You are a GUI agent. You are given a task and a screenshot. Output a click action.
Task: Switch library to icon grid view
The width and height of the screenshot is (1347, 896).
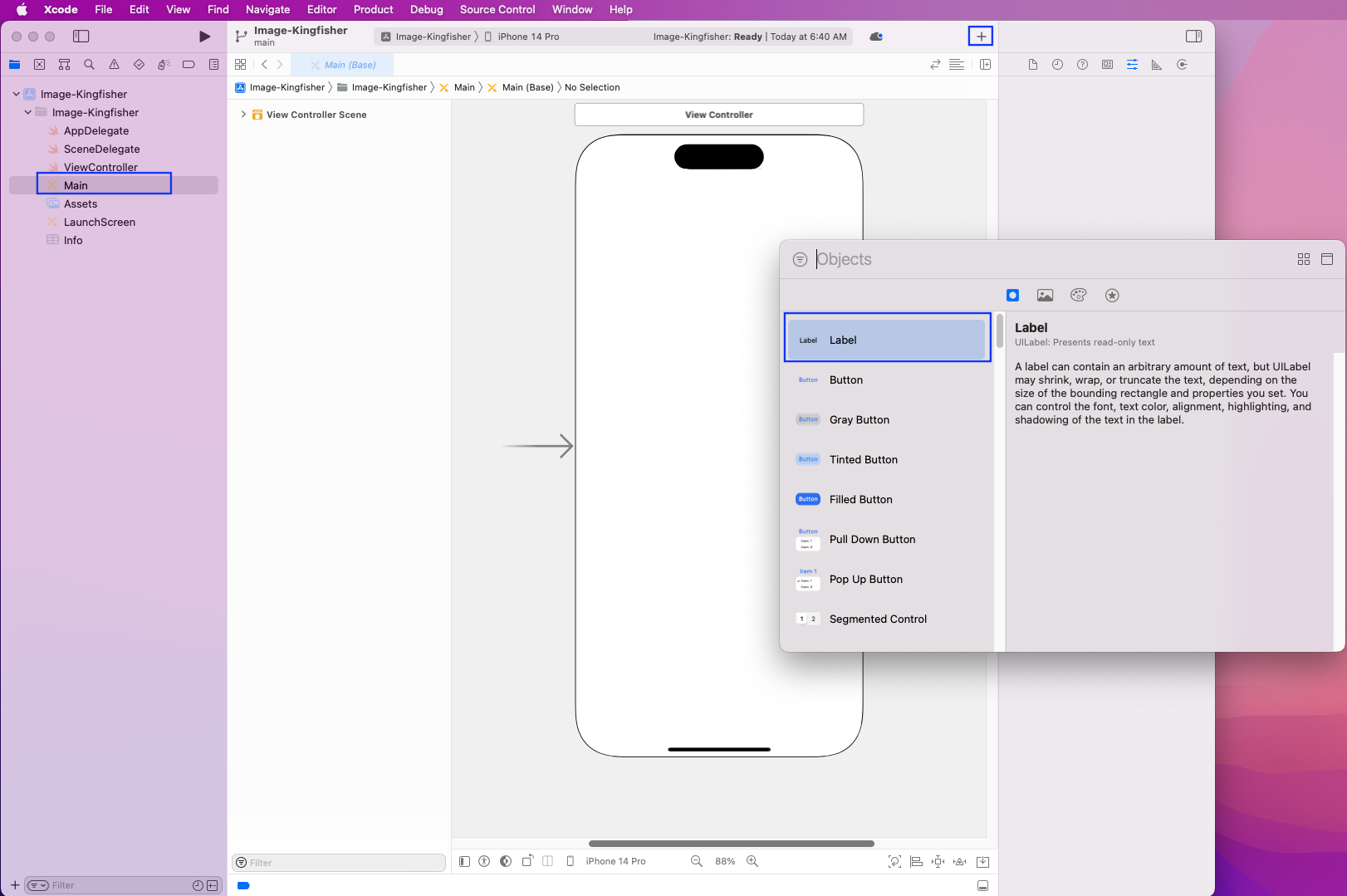tap(1304, 259)
